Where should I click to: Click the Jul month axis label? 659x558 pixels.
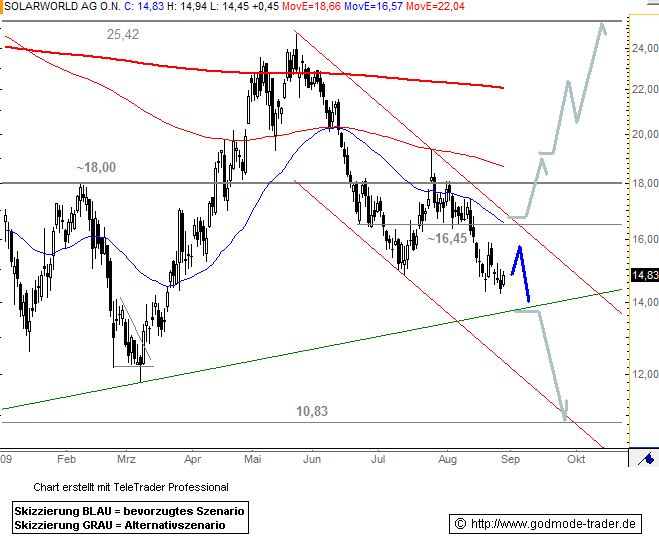378,459
